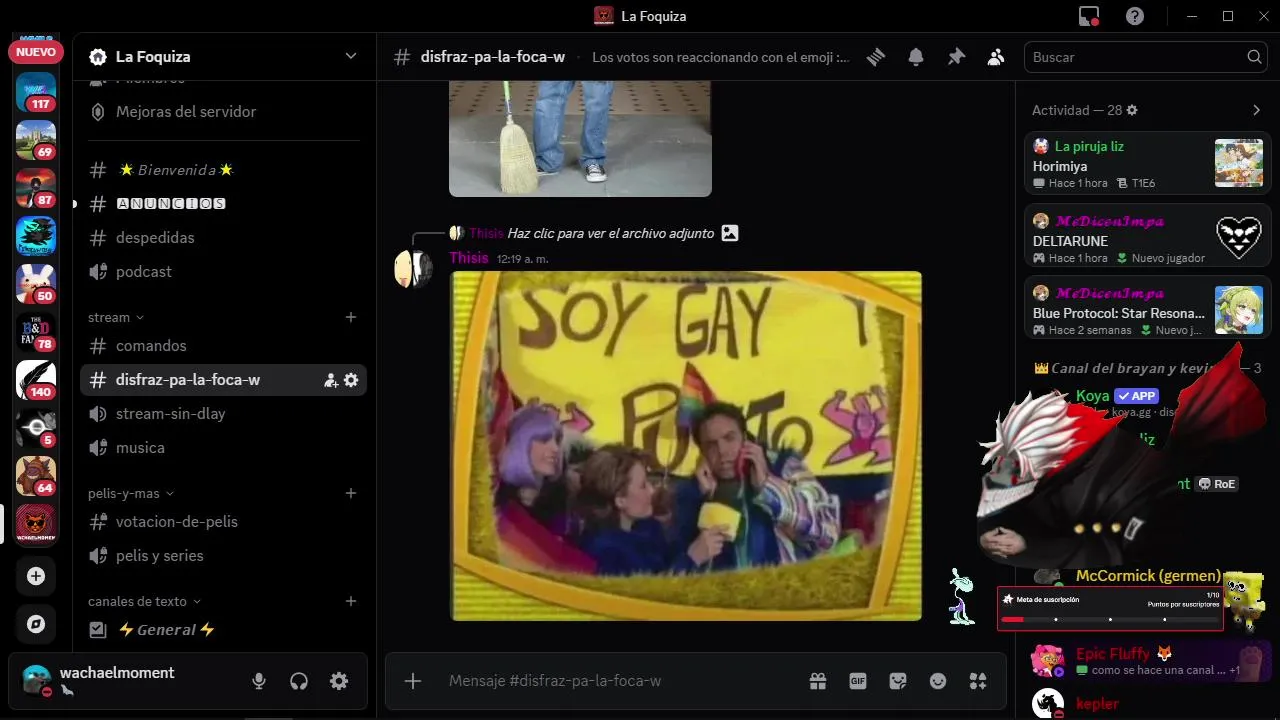
Task: Collapse the pelis-y-mas category
Action: 131,493
